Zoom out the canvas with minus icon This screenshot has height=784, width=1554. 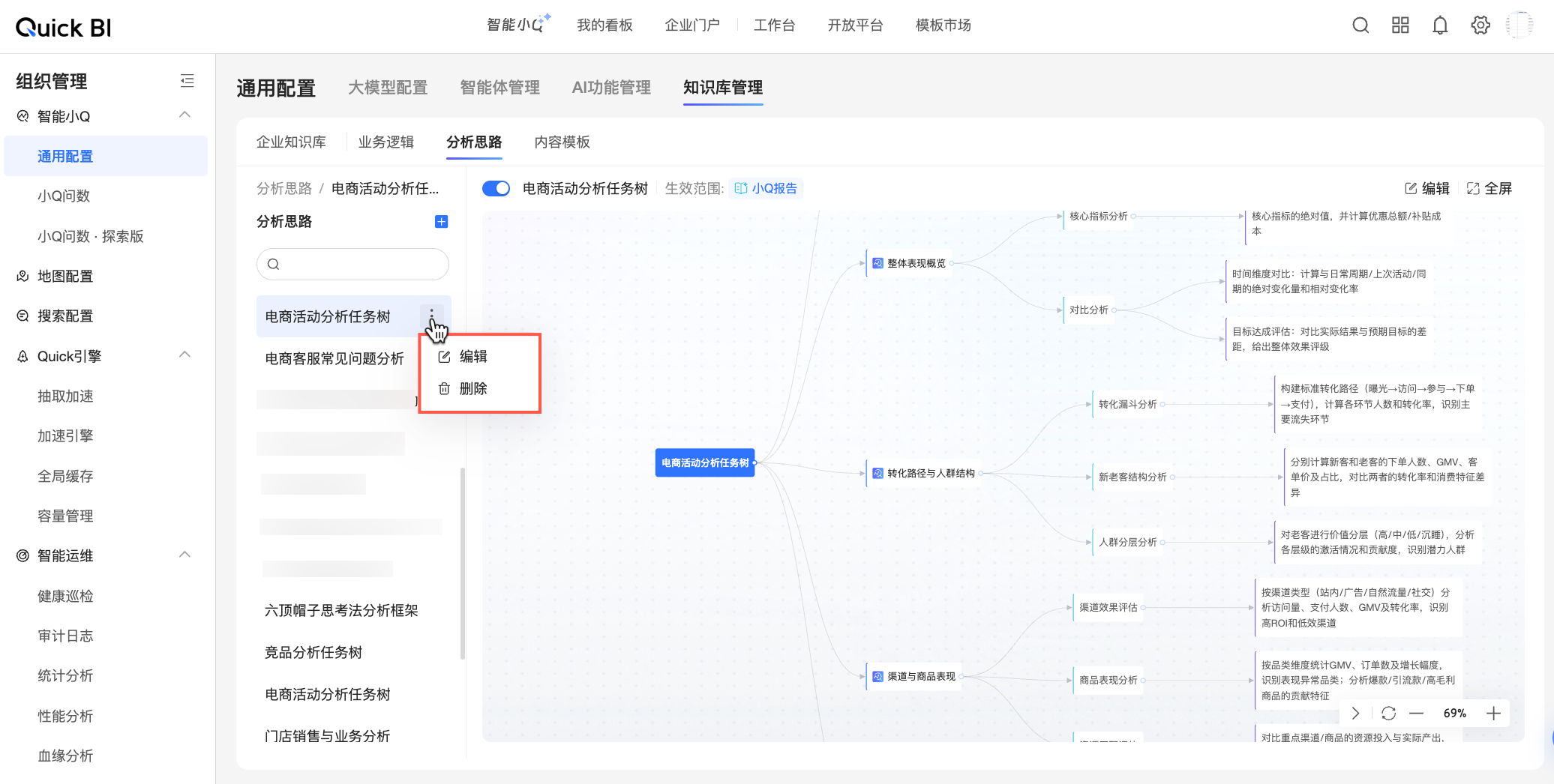coord(1416,714)
